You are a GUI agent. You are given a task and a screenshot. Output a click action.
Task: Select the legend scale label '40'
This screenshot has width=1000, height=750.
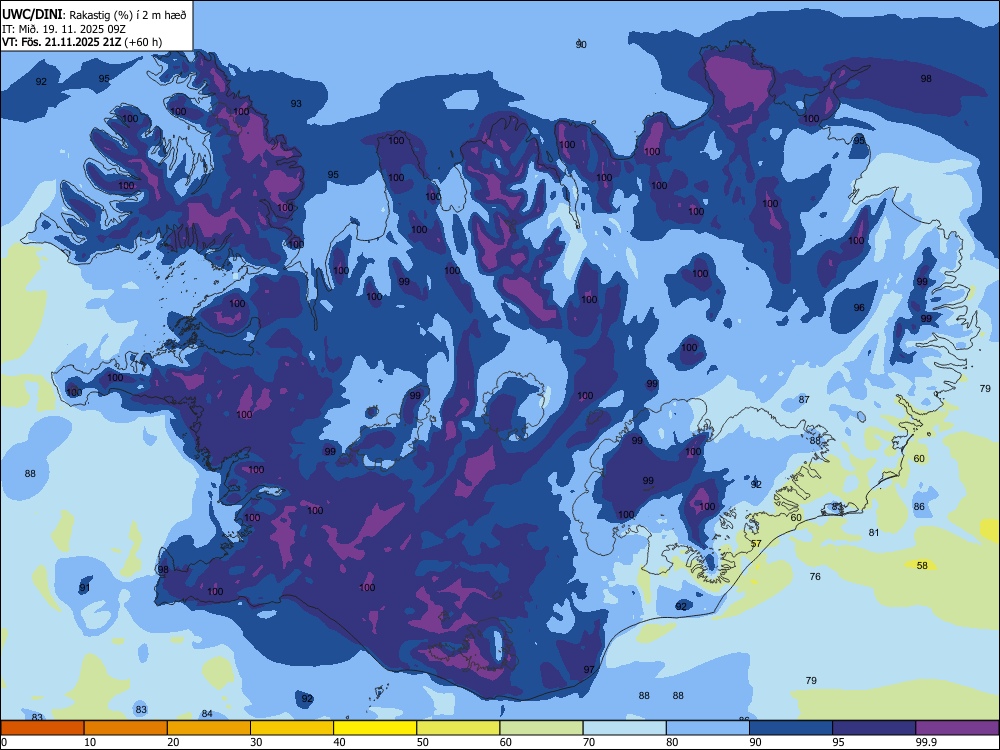(x=340, y=742)
